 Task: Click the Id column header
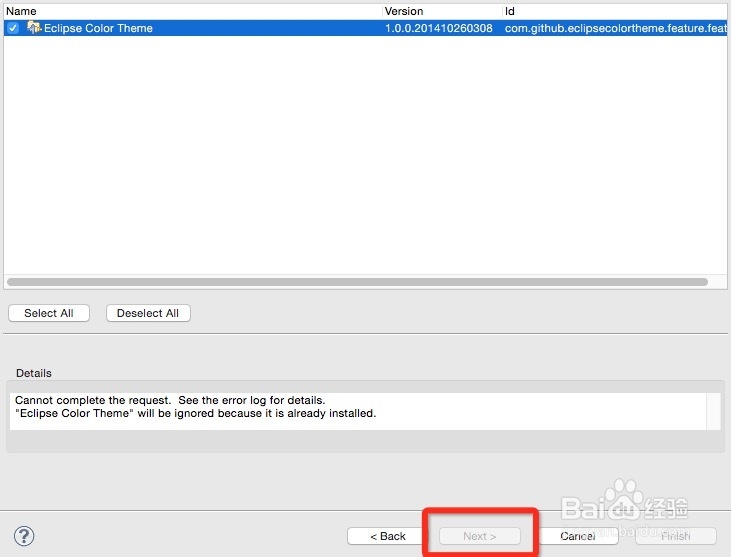click(x=615, y=11)
